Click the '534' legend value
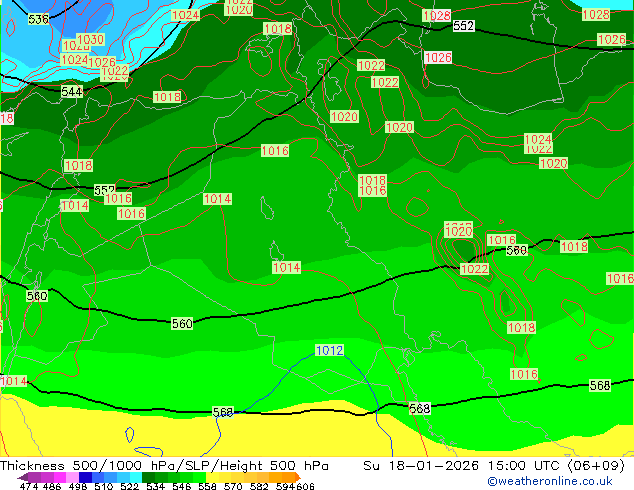 155,486
